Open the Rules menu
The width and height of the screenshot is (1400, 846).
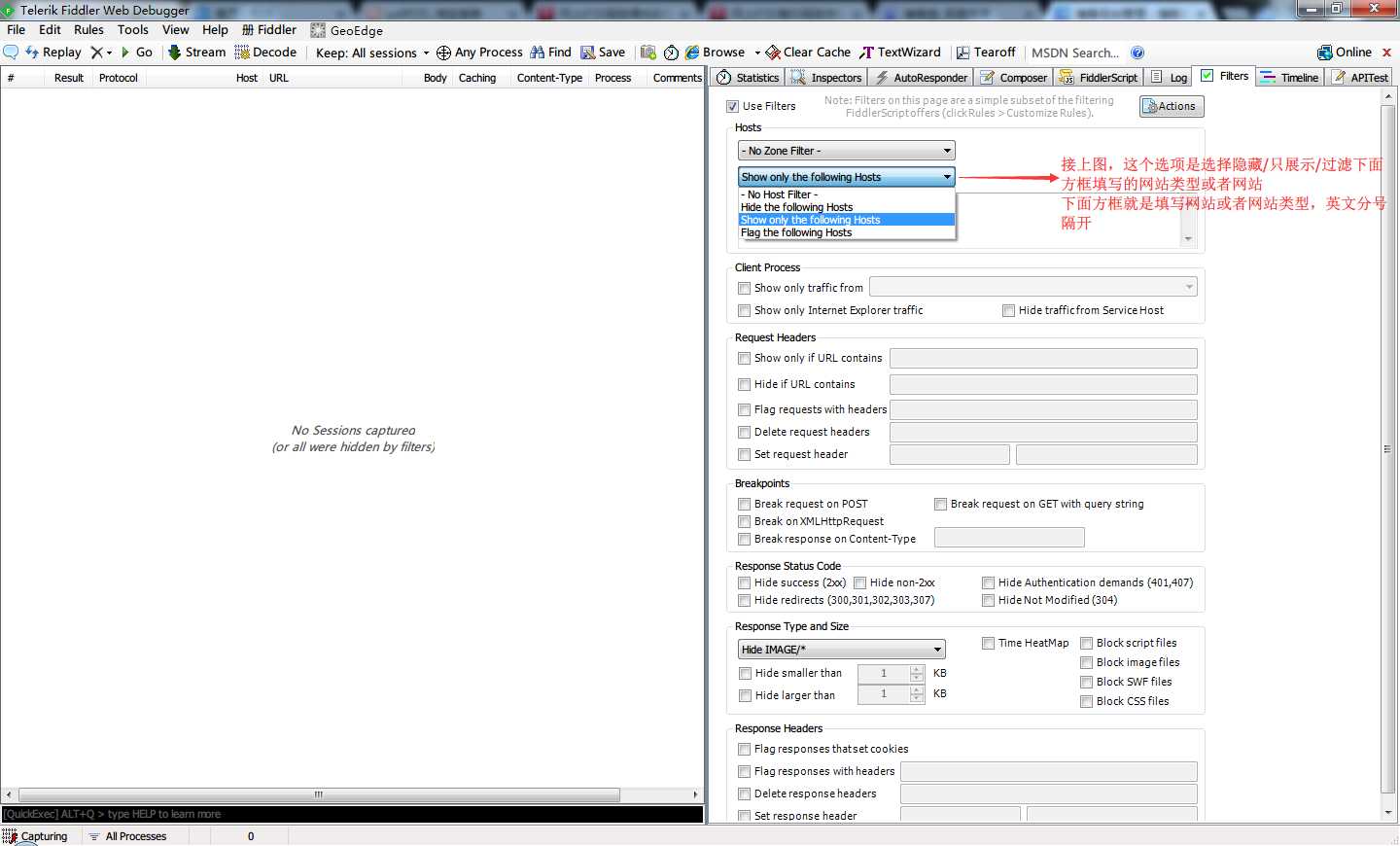click(88, 30)
